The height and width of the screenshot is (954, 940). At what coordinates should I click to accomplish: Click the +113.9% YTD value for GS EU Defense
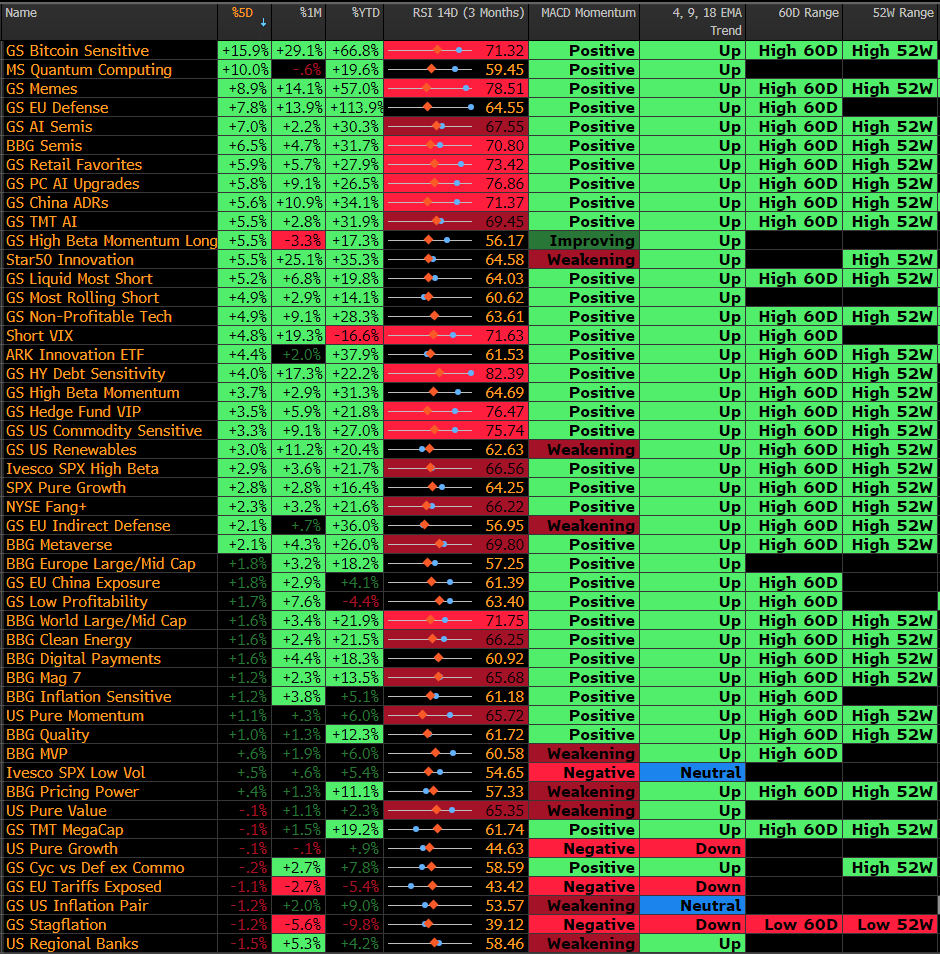[355, 108]
